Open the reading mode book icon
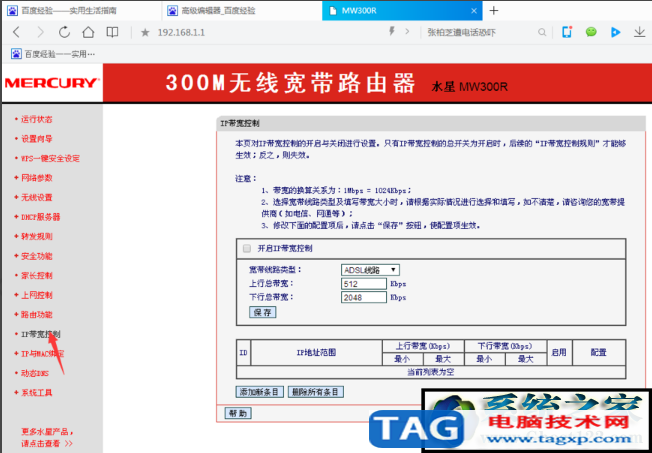The height and width of the screenshot is (453, 652). (112, 32)
